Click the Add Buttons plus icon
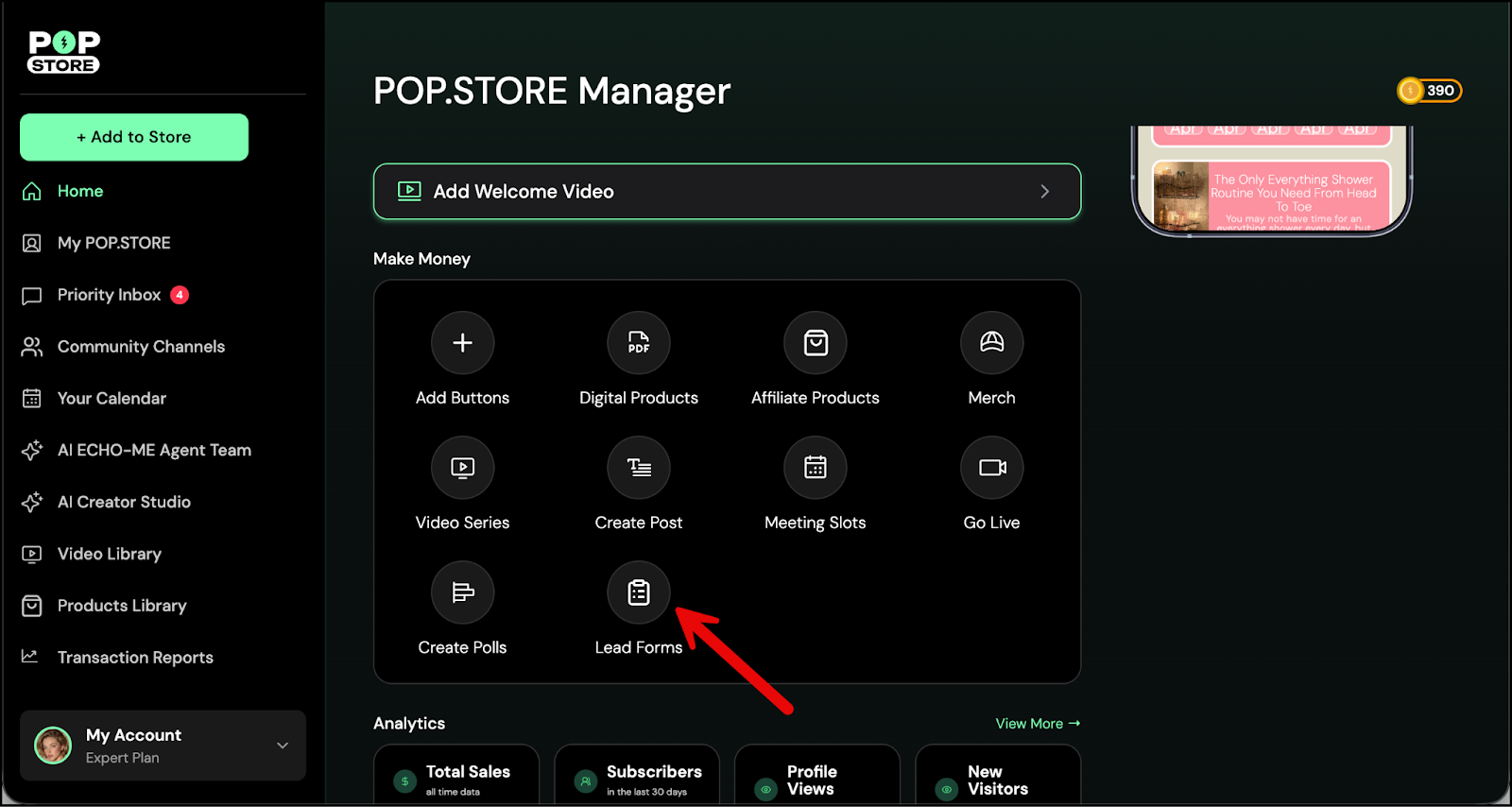Viewport: 1512px width, 807px height. point(462,343)
